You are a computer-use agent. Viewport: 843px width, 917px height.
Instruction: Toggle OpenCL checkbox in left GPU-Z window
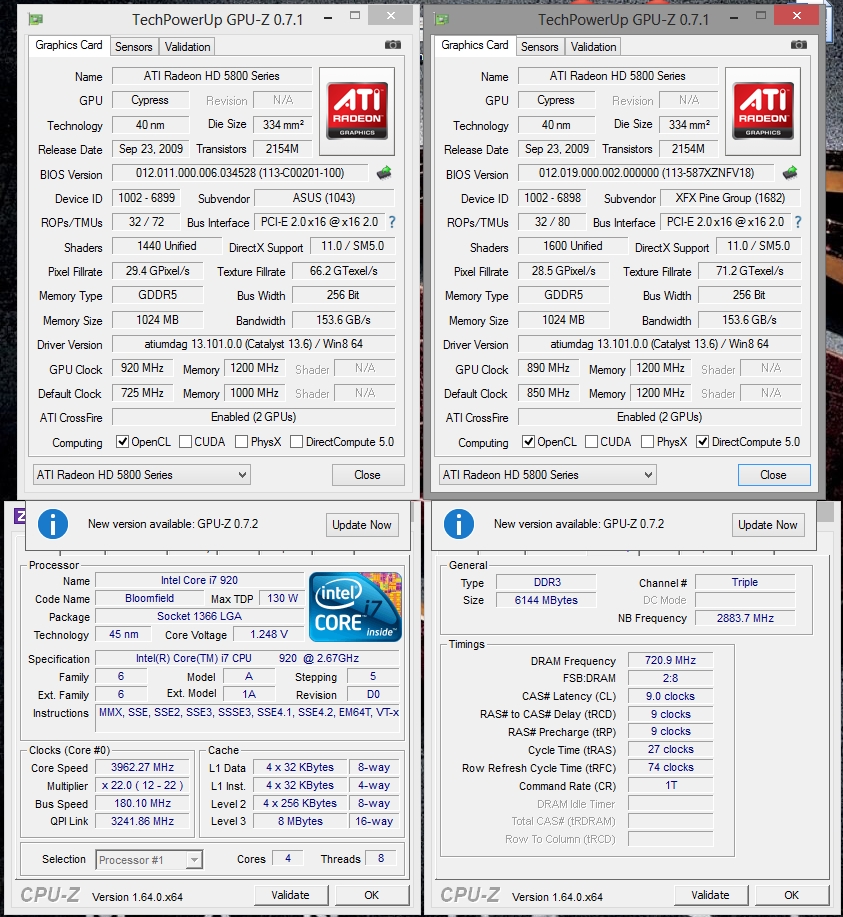coord(122,442)
